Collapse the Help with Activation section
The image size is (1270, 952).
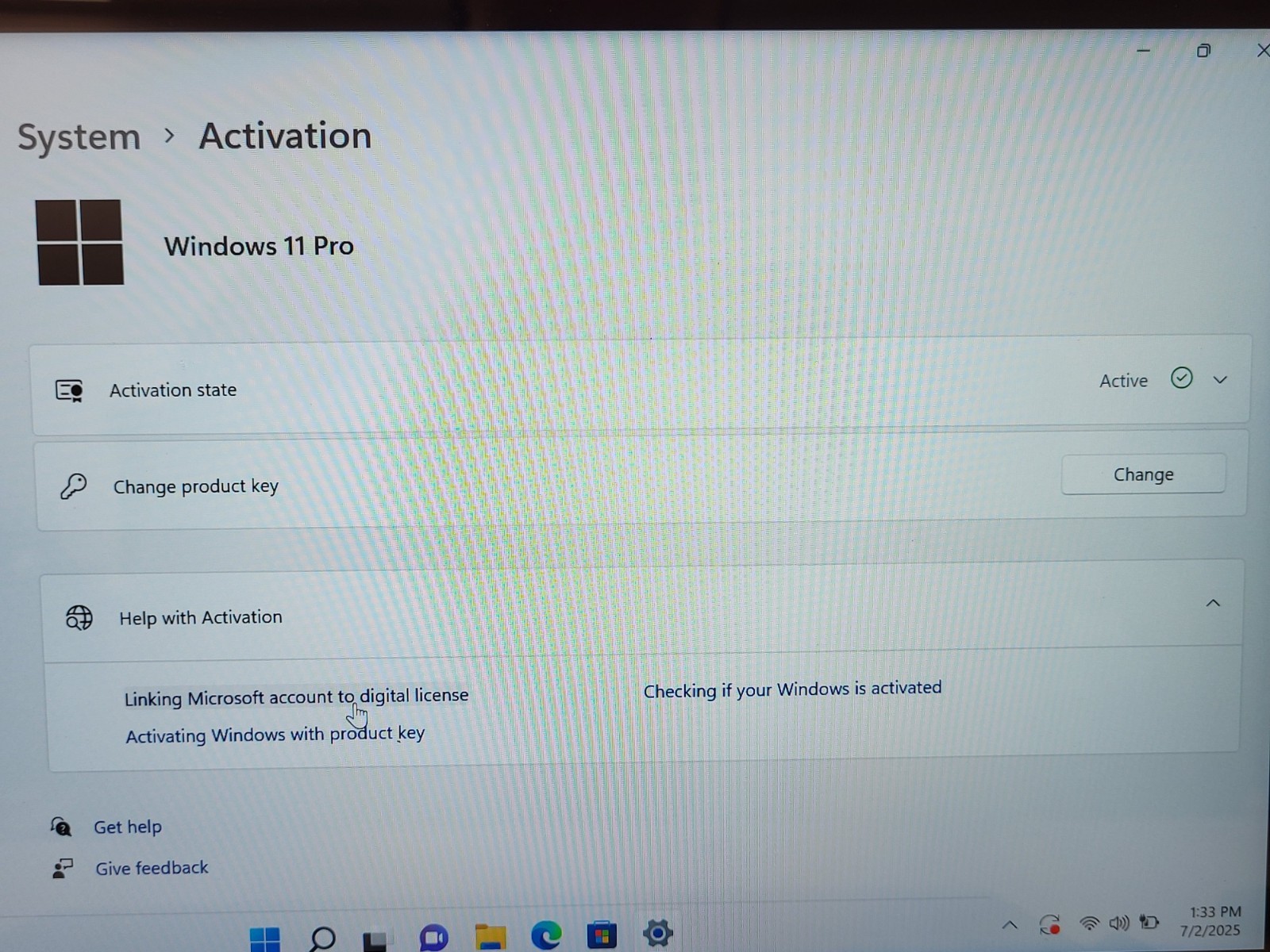[1213, 604]
